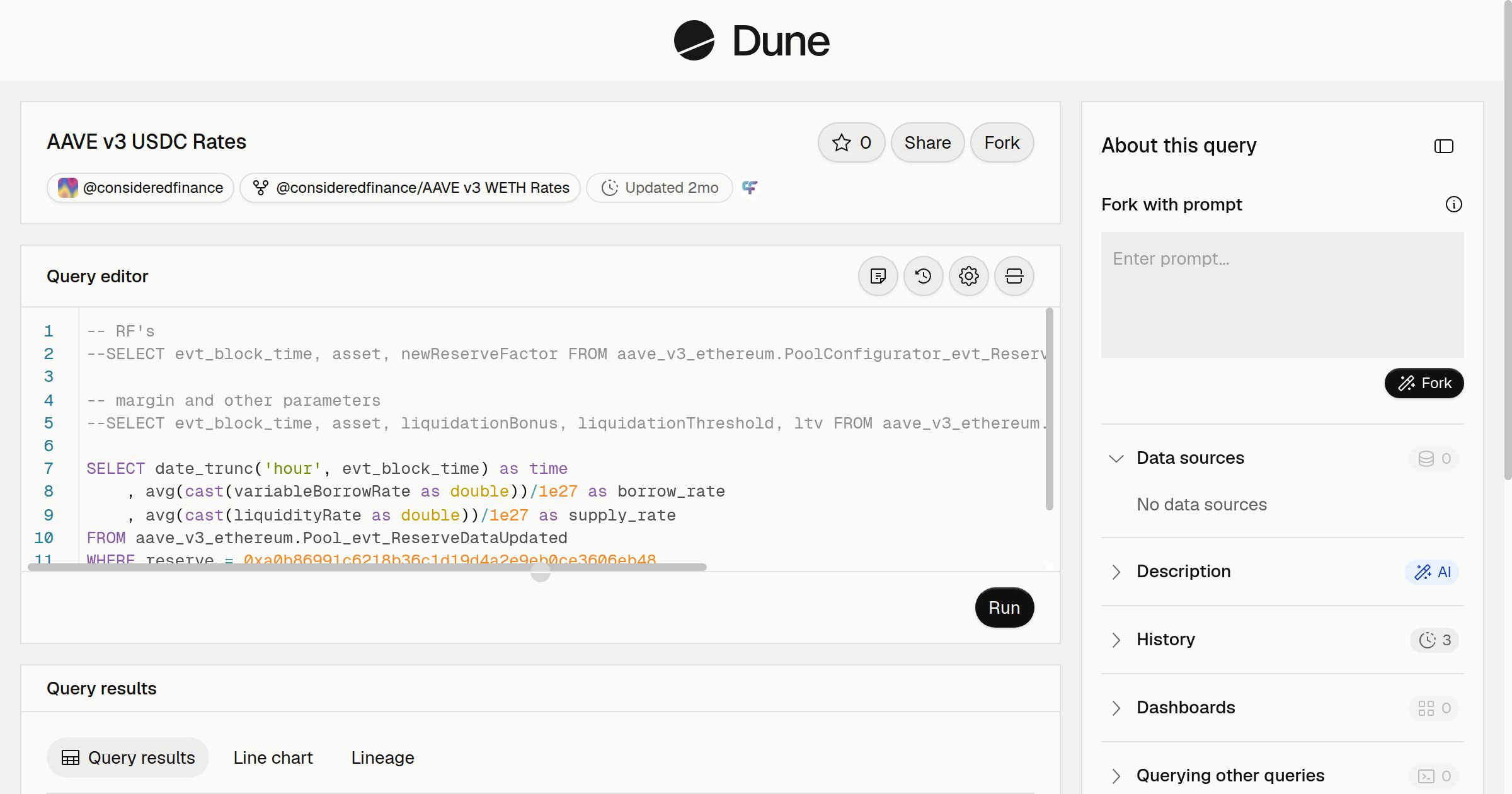Collapse the Data sources section
The image size is (1512, 794).
coord(1116,458)
